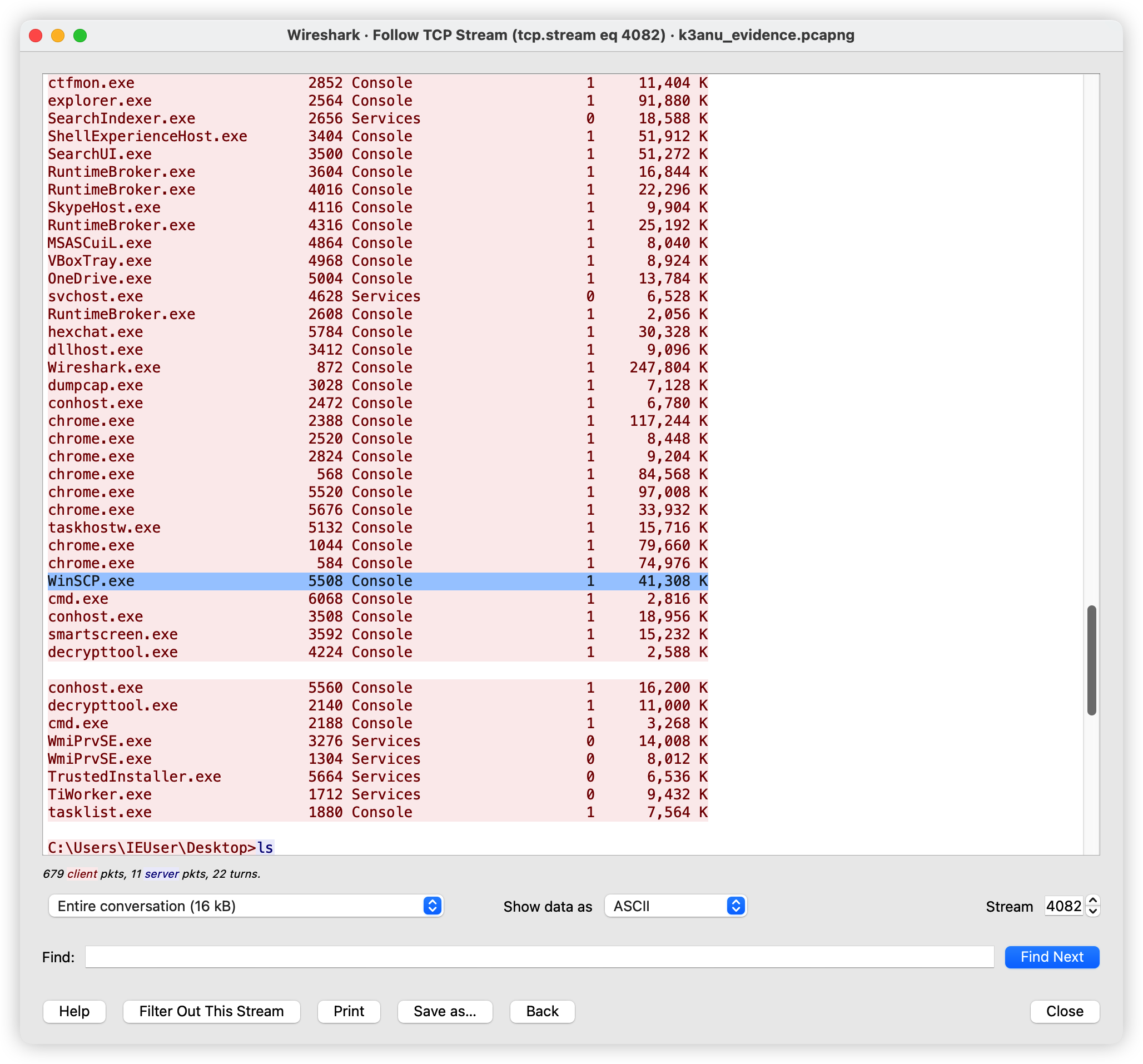Click the Close button at bottom right
Image resolution: width=1143 pixels, height=1064 pixels.
point(1064,1011)
